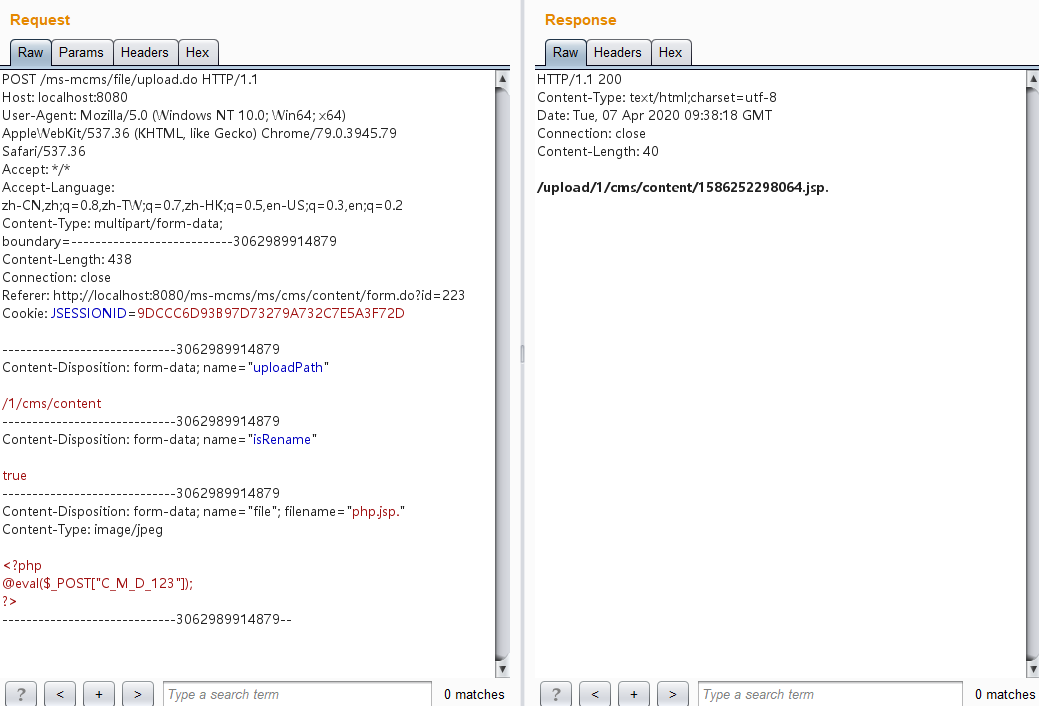
Task: Focus the Request search term field
Action: pos(298,694)
